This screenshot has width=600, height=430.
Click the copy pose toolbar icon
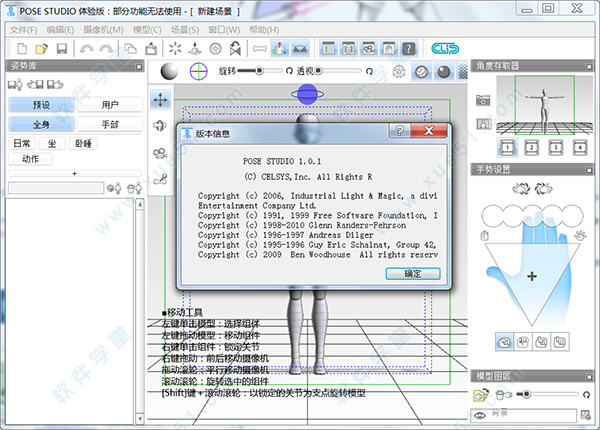pos(130,49)
